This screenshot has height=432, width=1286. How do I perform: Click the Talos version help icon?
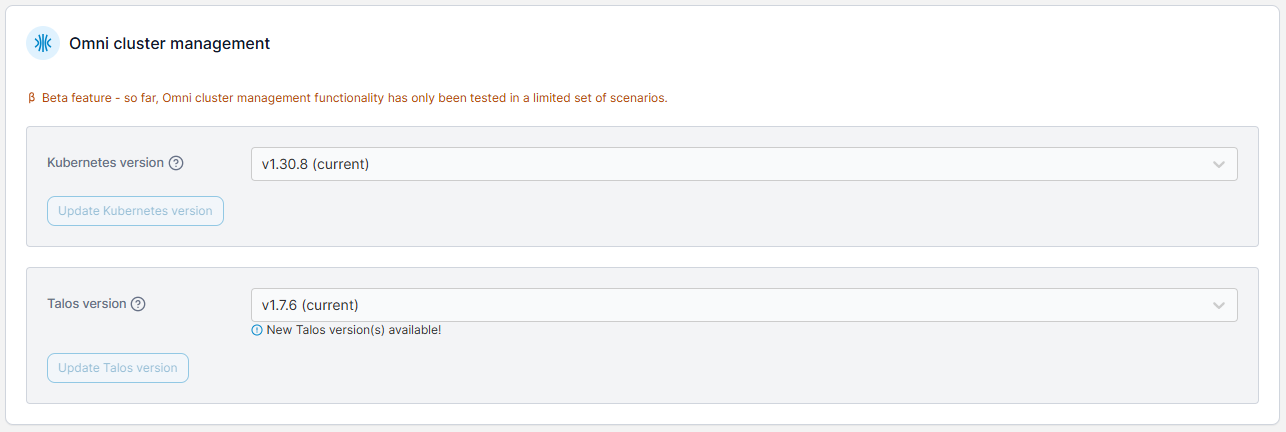tap(139, 304)
